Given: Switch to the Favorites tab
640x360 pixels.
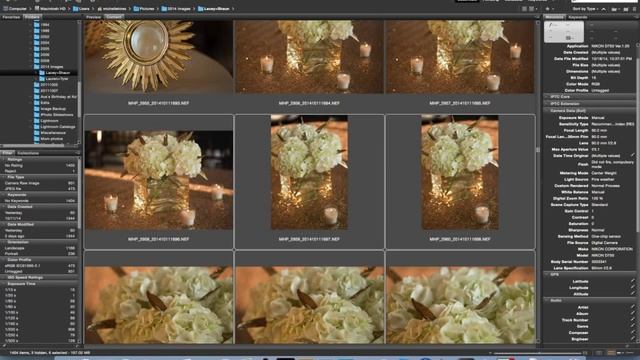Looking at the screenshot, I should pyautogui.click(x=11, y=17).
